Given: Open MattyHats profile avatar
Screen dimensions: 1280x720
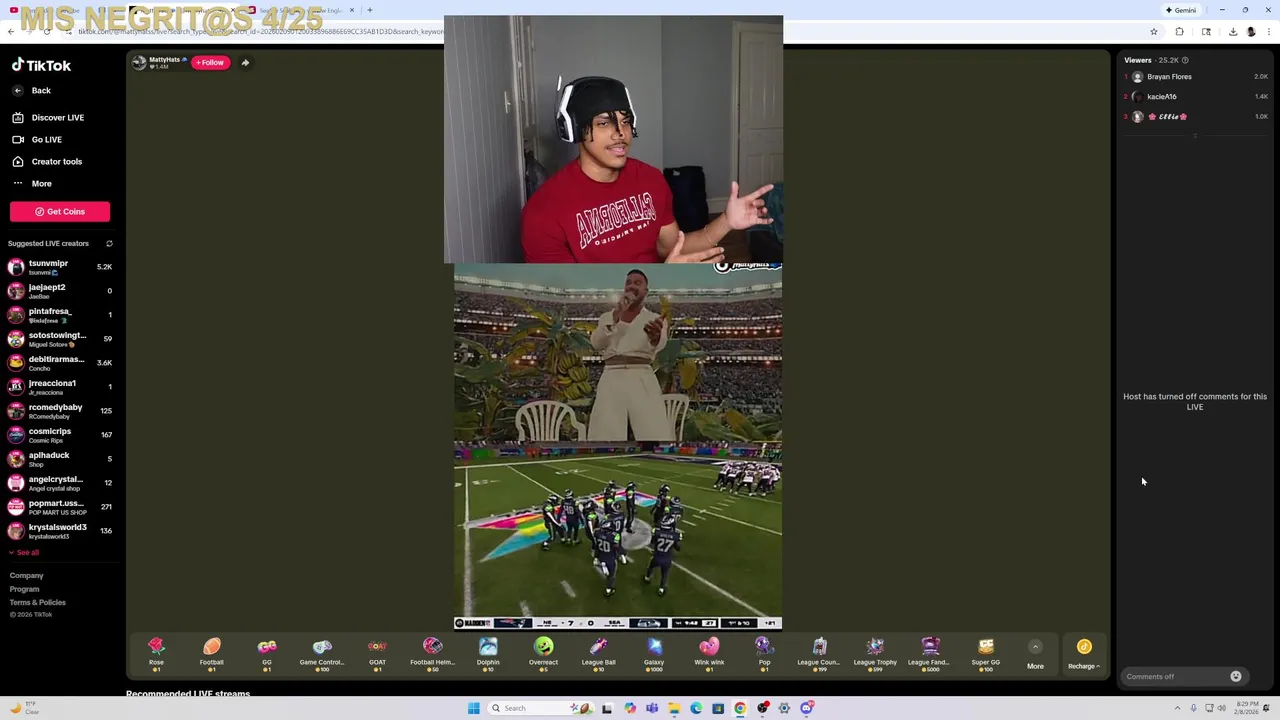Looking at the screenshot, I should click(139, 63).
